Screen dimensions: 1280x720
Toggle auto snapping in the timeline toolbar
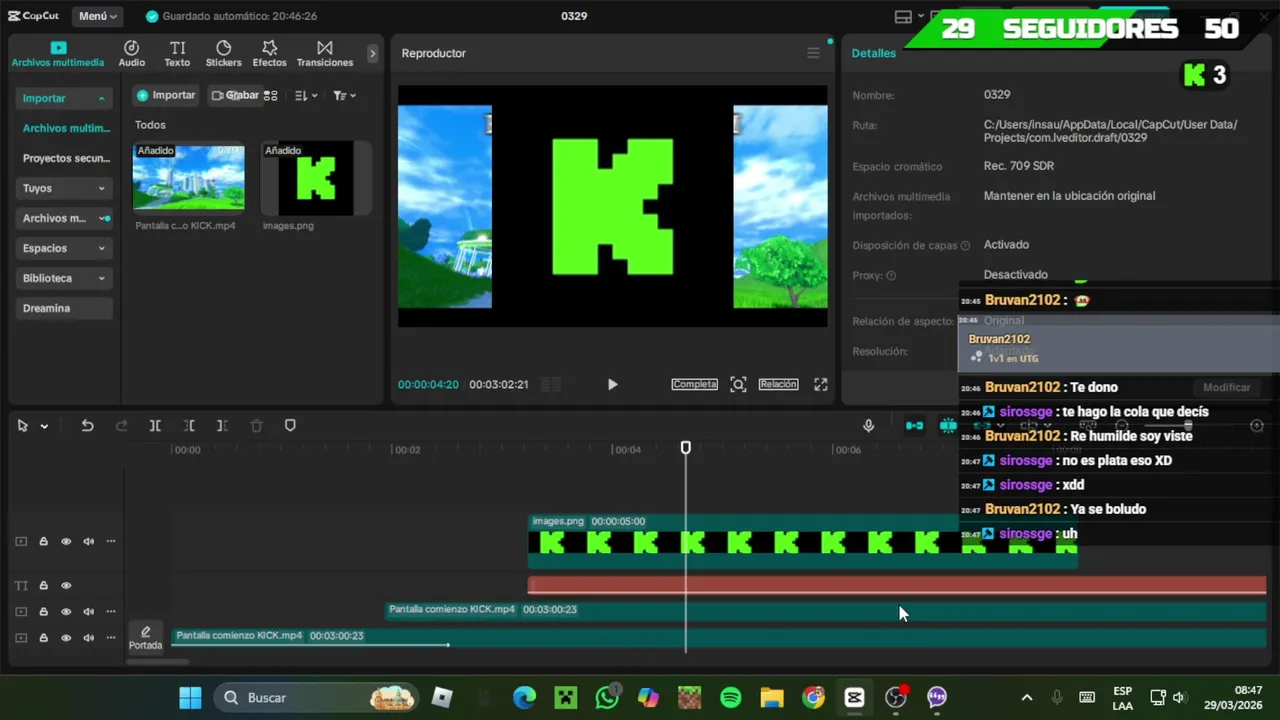click(x=948, y=426)
